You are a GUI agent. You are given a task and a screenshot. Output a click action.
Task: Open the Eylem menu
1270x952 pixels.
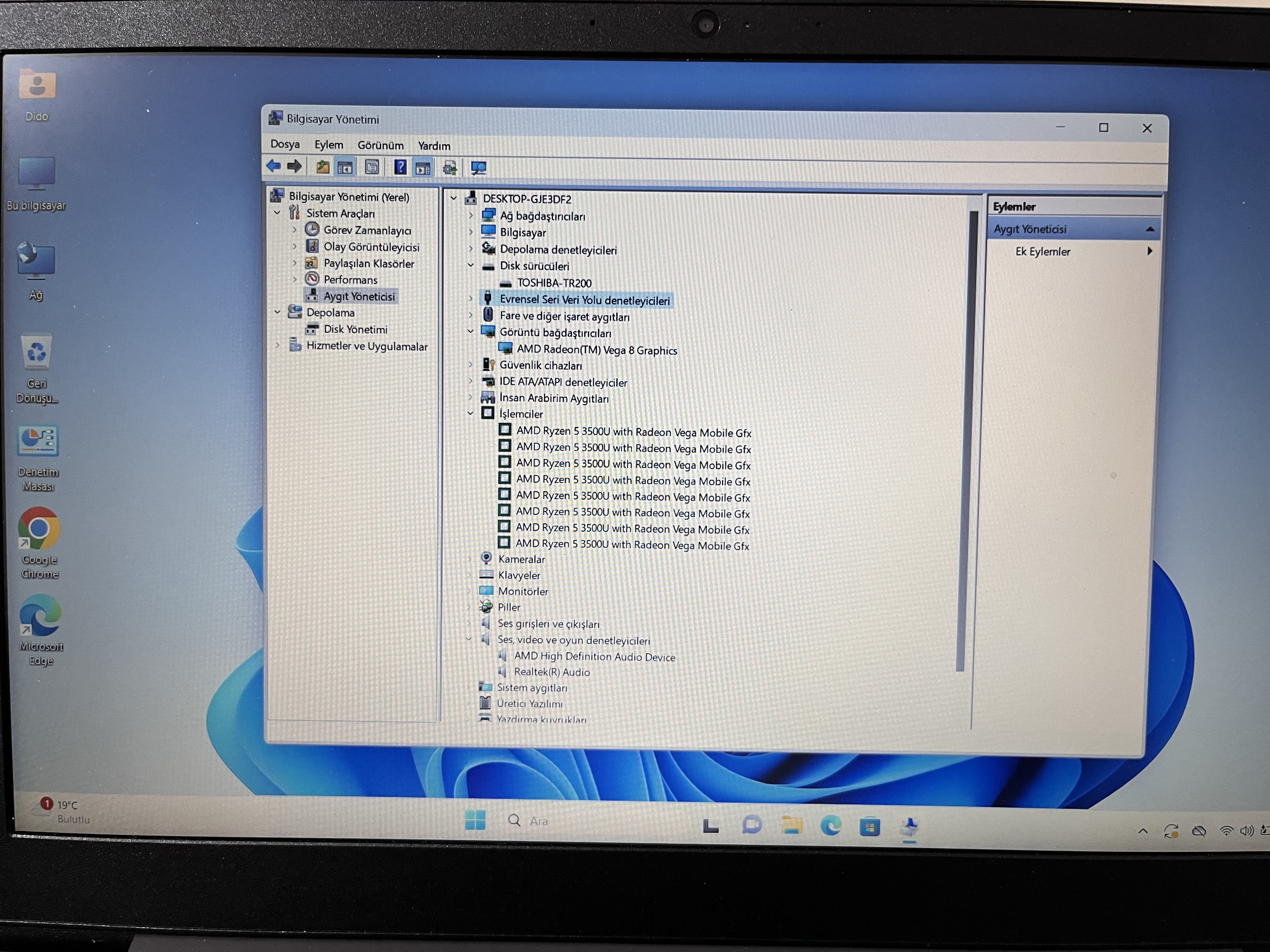pyautogui.click(x=329, y=144)
